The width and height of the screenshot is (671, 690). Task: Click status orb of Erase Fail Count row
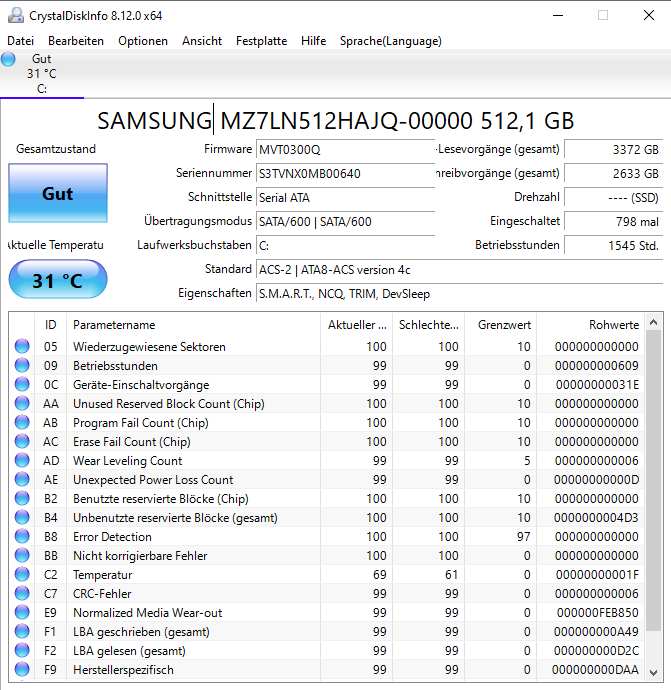click(22, 441)
